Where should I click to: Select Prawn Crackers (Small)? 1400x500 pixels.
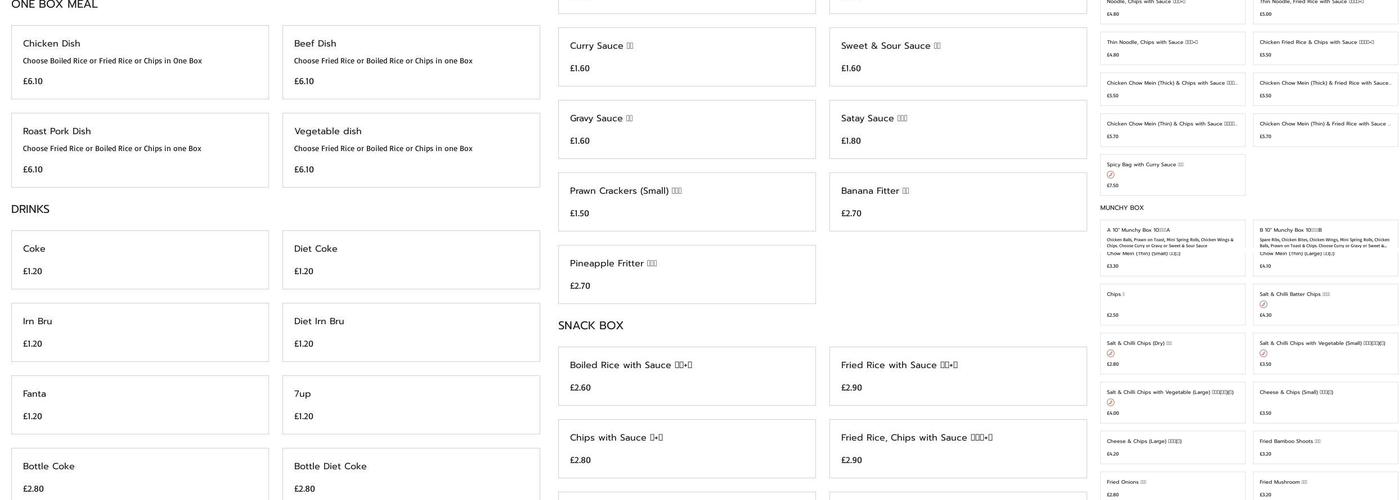687,202
